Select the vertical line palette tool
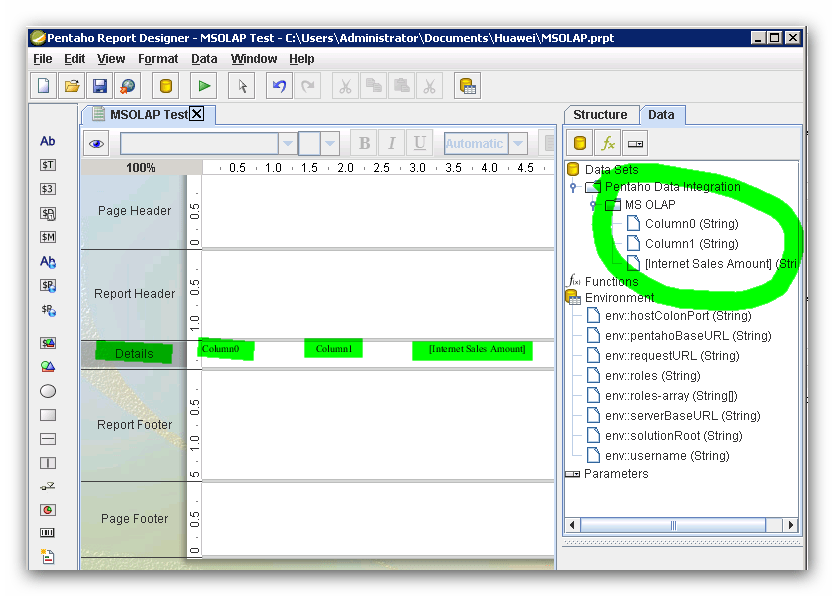Screen dimensions: 834x596 point(48,463)
